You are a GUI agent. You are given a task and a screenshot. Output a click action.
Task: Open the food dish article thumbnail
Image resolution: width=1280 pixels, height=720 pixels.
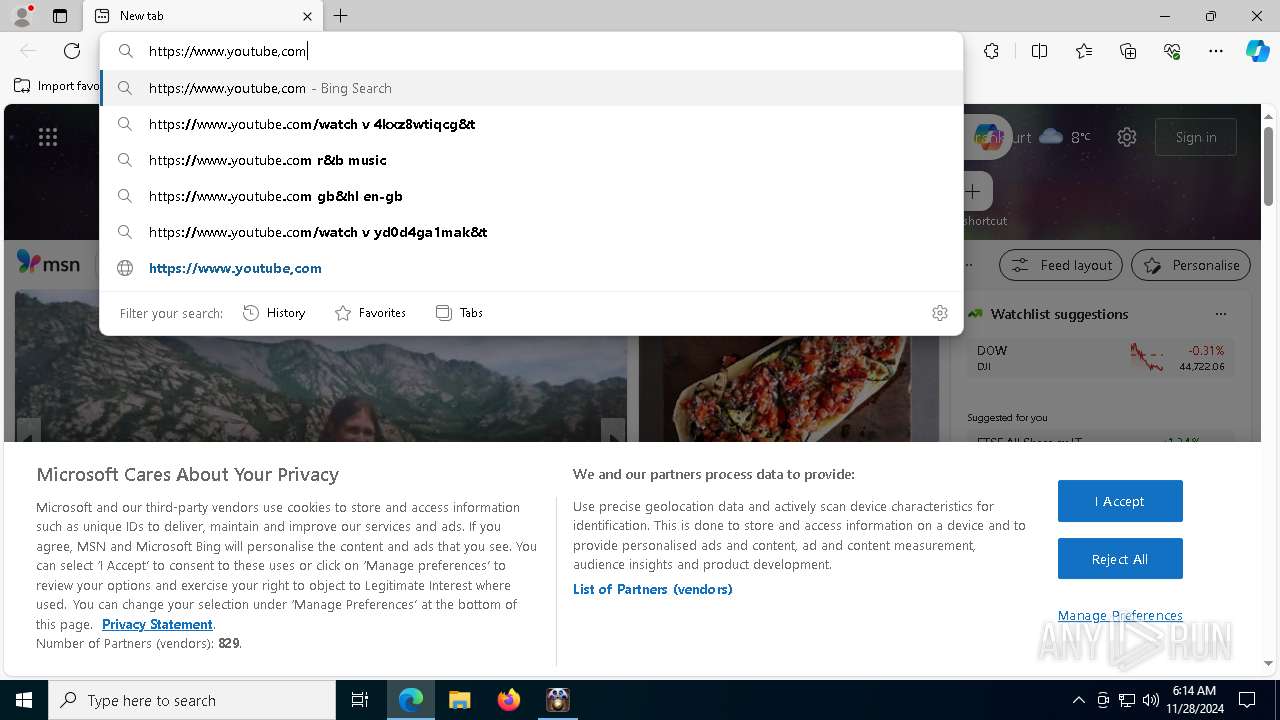click(x=789, y=388)
